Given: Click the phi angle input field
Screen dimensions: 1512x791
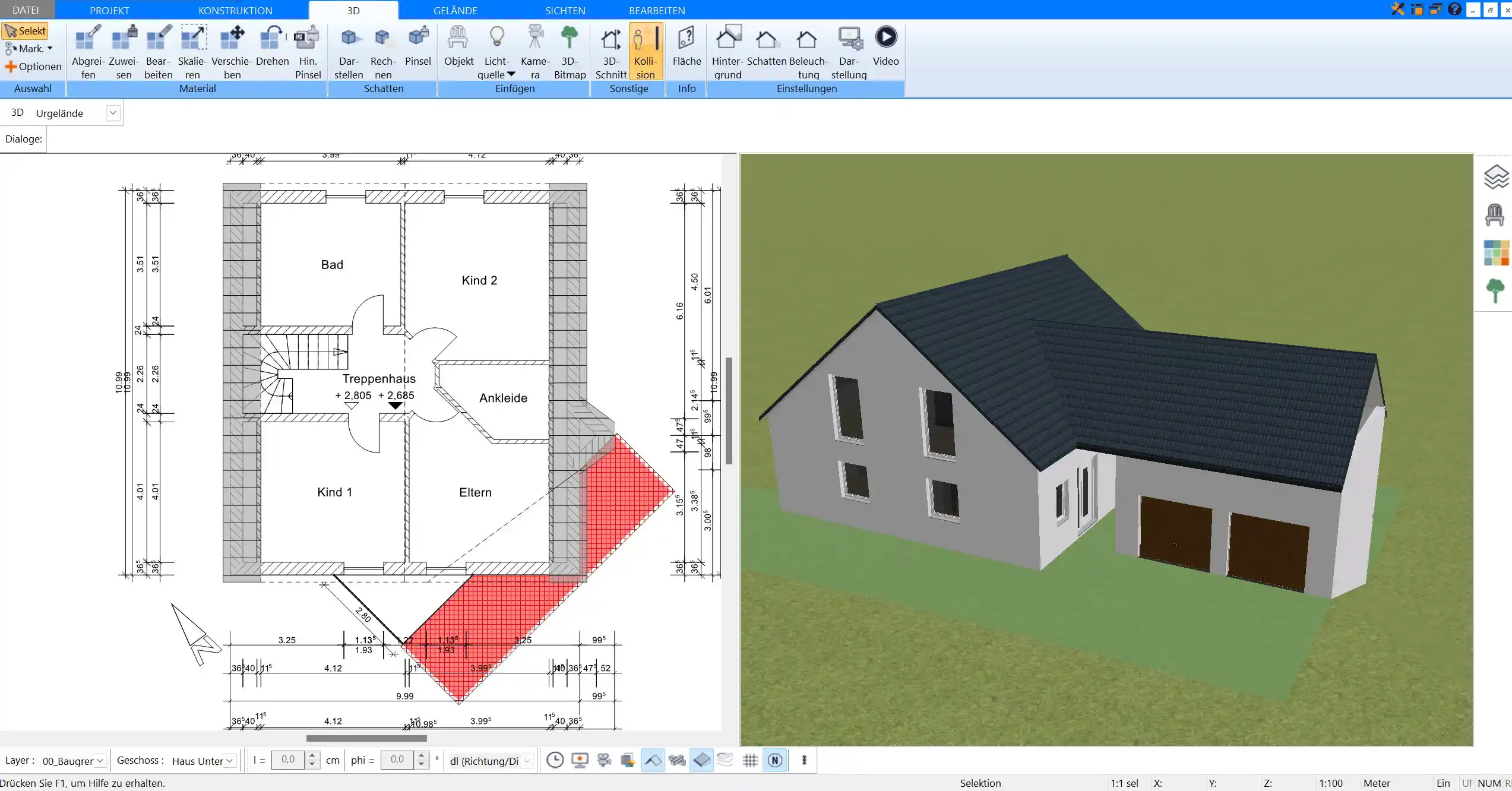Looking at the screenshot, I should [398, 760].
